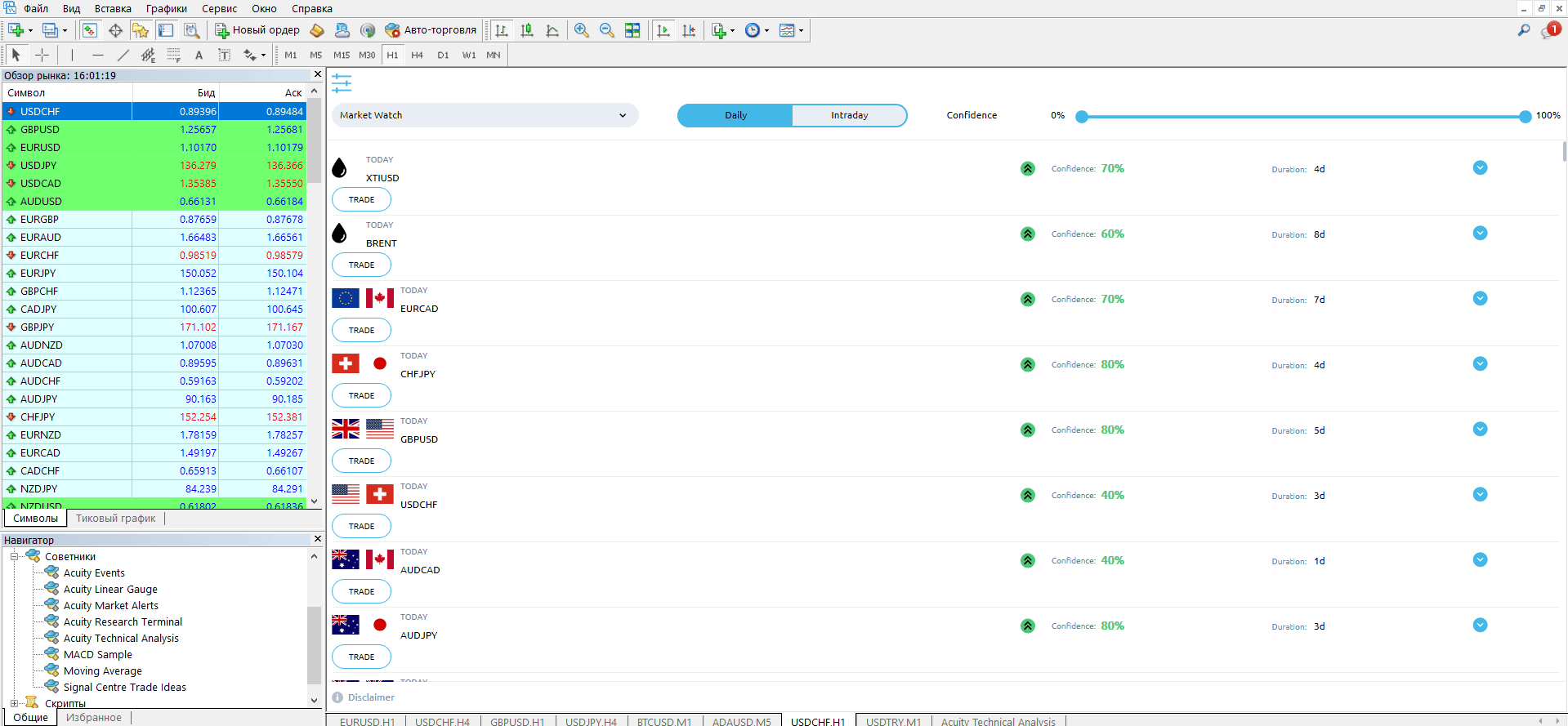Open the Market Watch combo box
Viewport: 1568px width, 726px height.
pos(485,115)
